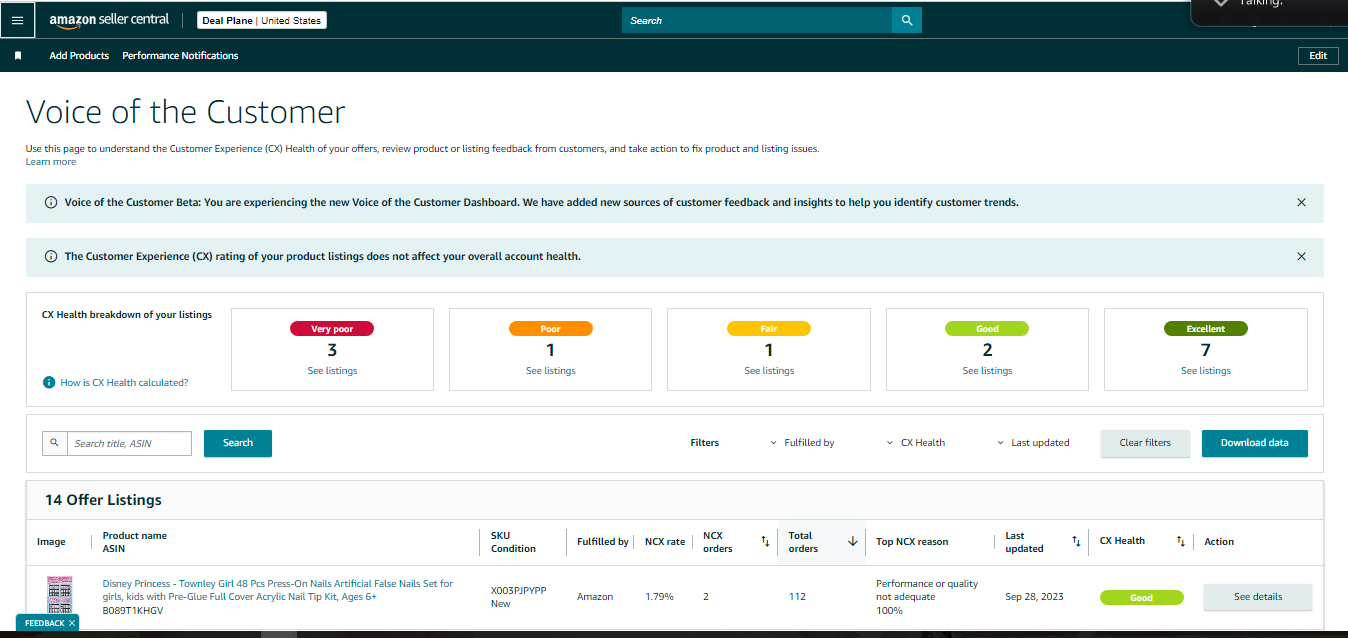Image resolution: width=1348 pixels, height=638 pixels.
Task: Sort listings by Total orders arrow
Action: [852, 541]
